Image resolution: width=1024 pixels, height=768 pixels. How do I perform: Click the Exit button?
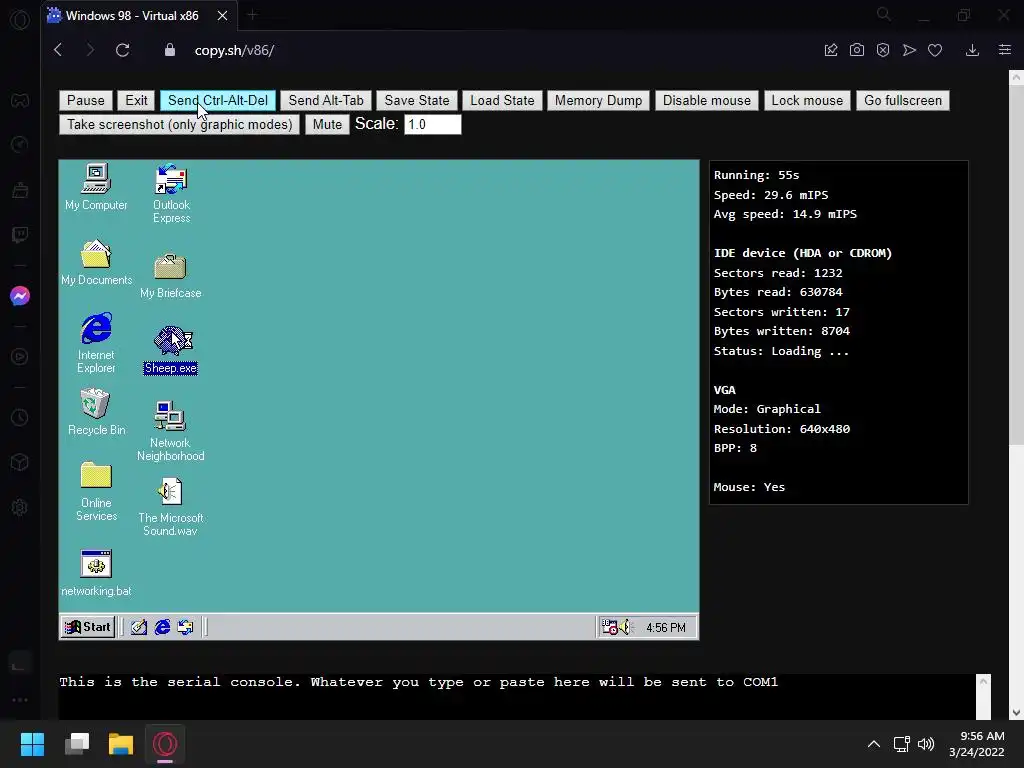(x=136, y=101)
